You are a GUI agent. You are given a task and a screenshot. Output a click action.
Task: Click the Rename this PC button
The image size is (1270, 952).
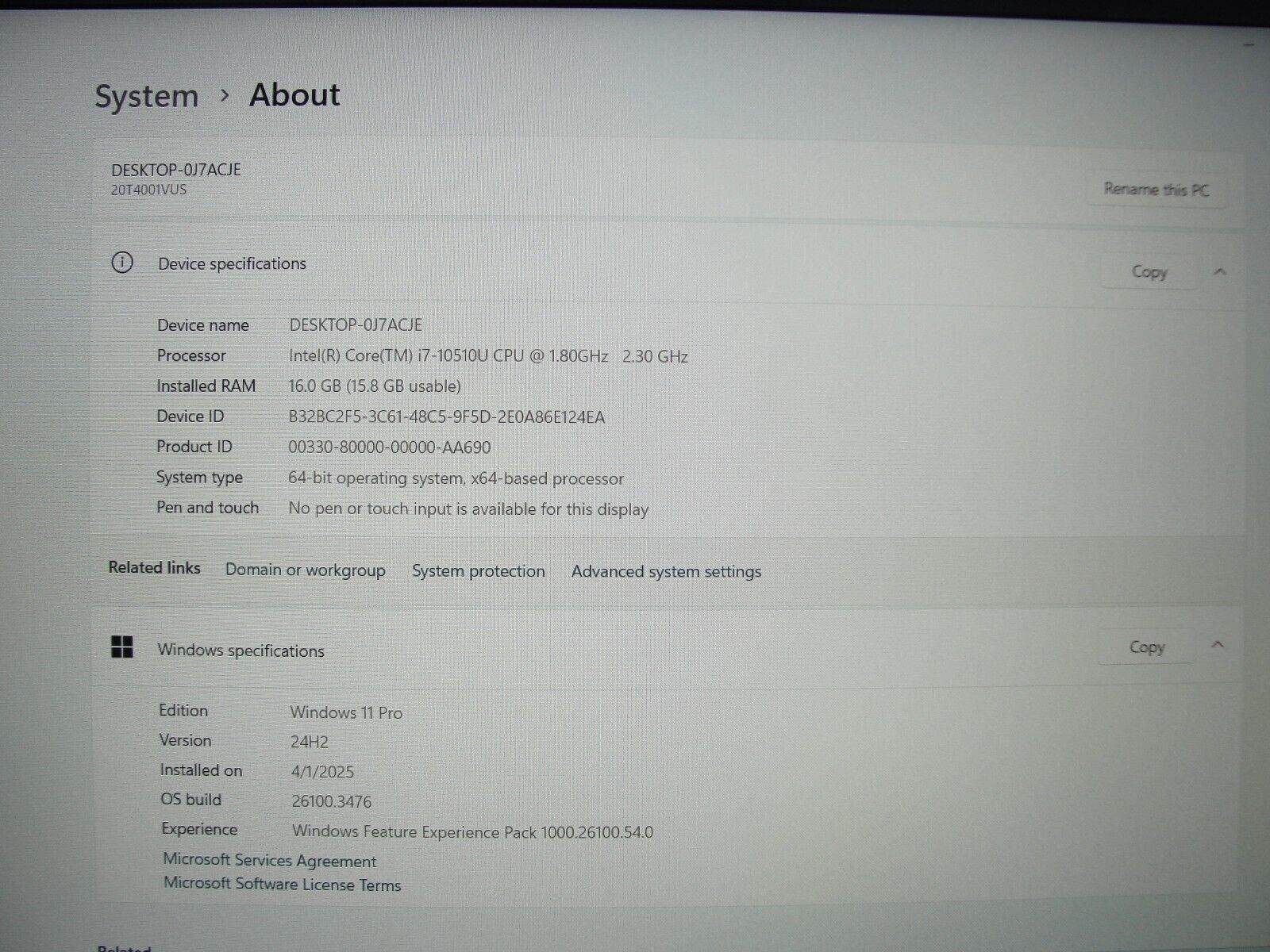click(x=1155, y=190)
